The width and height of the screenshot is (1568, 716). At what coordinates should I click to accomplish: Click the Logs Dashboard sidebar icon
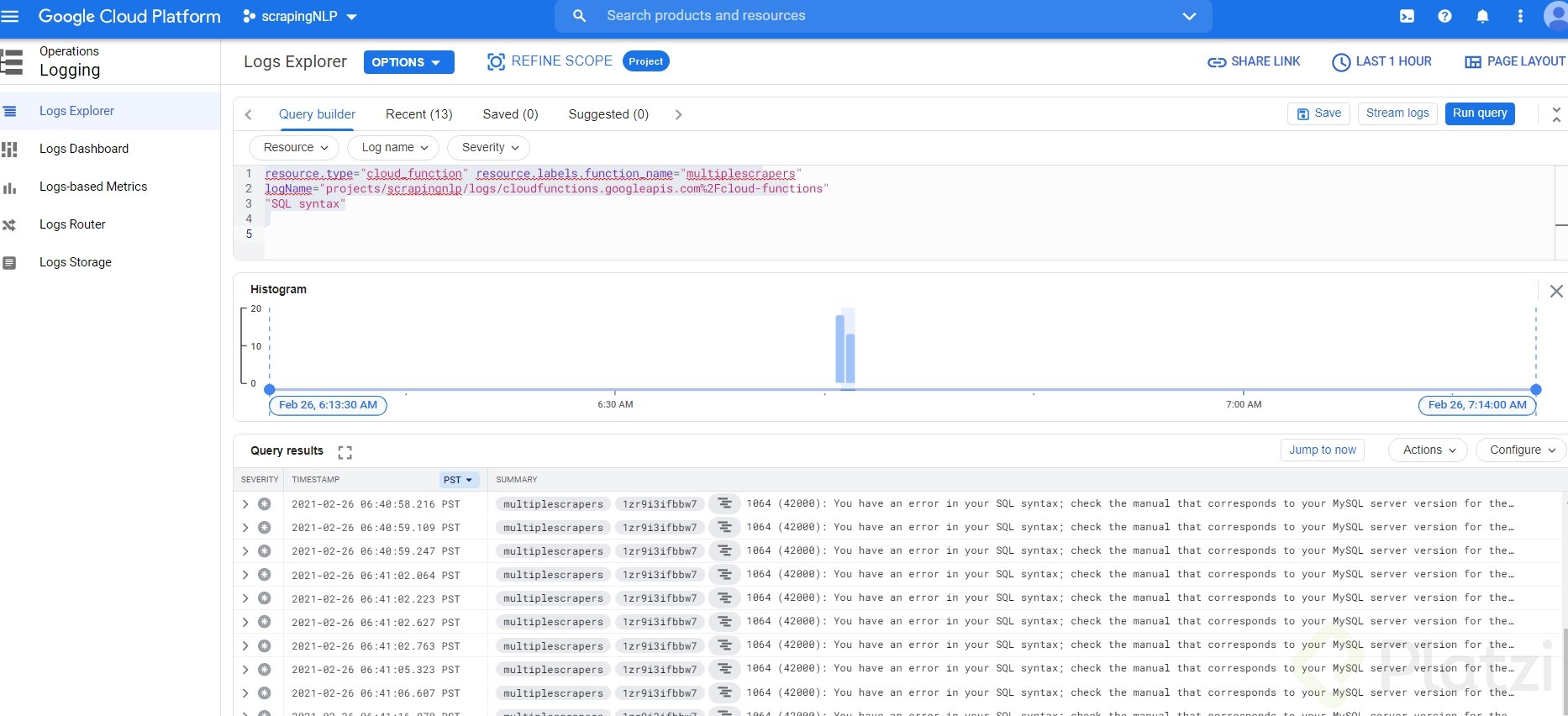[x=9, y=149]
